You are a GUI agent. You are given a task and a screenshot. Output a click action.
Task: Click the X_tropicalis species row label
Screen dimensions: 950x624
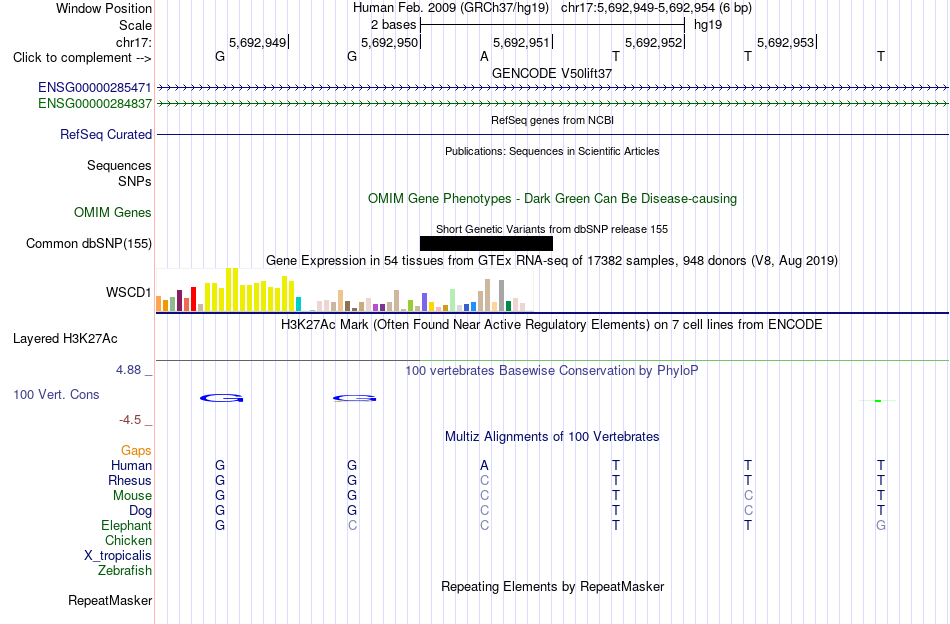click(118, 556)
